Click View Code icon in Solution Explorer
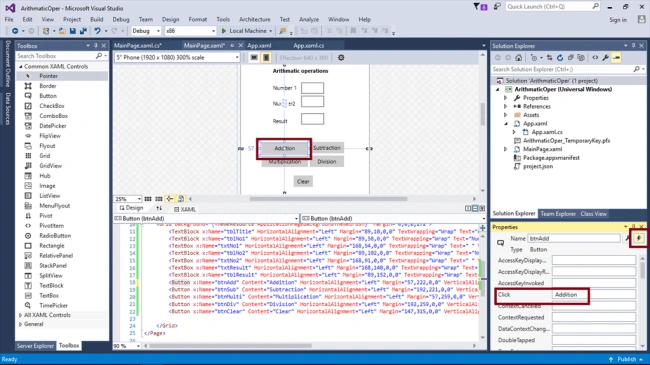This screenshot has width=650, height=365. click(595, 58)
